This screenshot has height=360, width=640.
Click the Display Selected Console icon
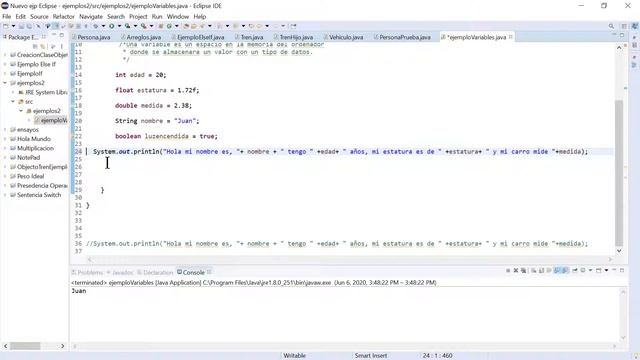click(x=583, y=270)
